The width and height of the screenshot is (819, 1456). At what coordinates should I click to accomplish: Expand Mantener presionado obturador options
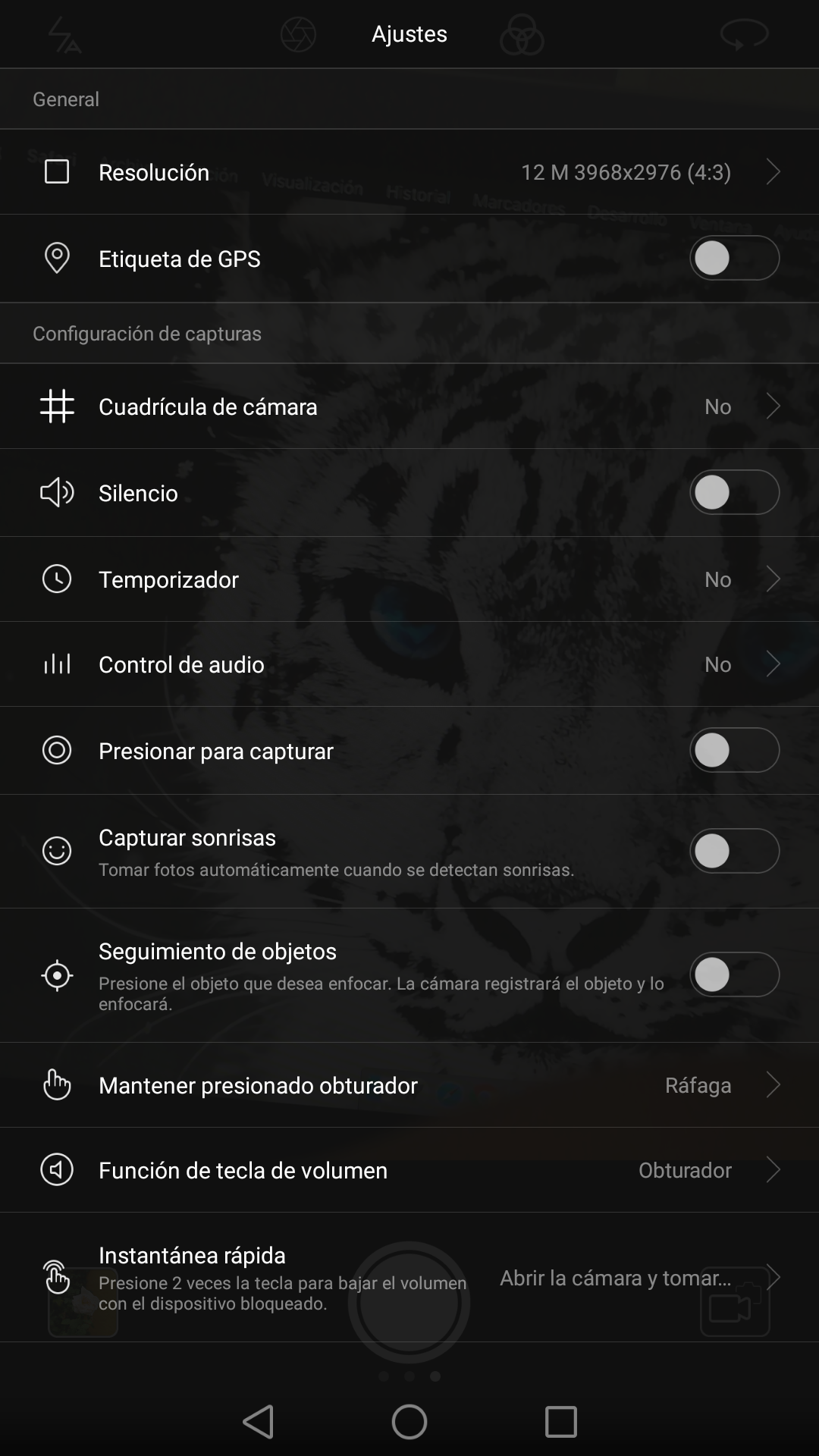pos(773,1085)
